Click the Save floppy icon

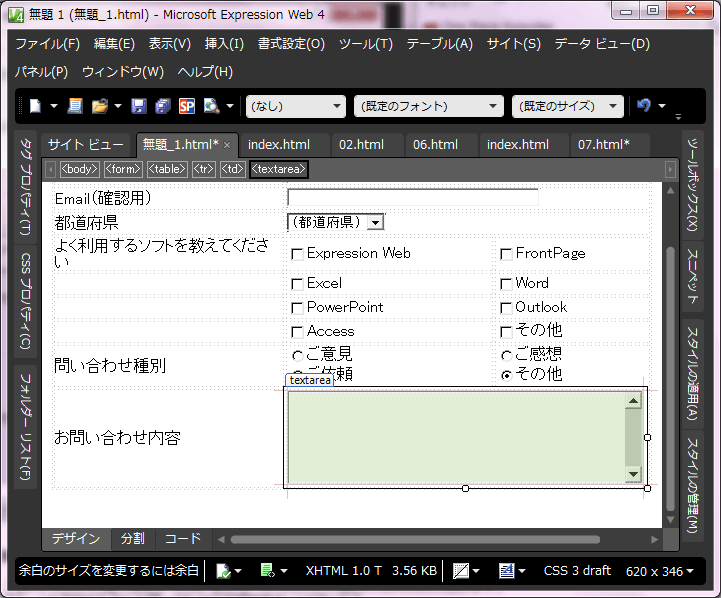(139, 106)
